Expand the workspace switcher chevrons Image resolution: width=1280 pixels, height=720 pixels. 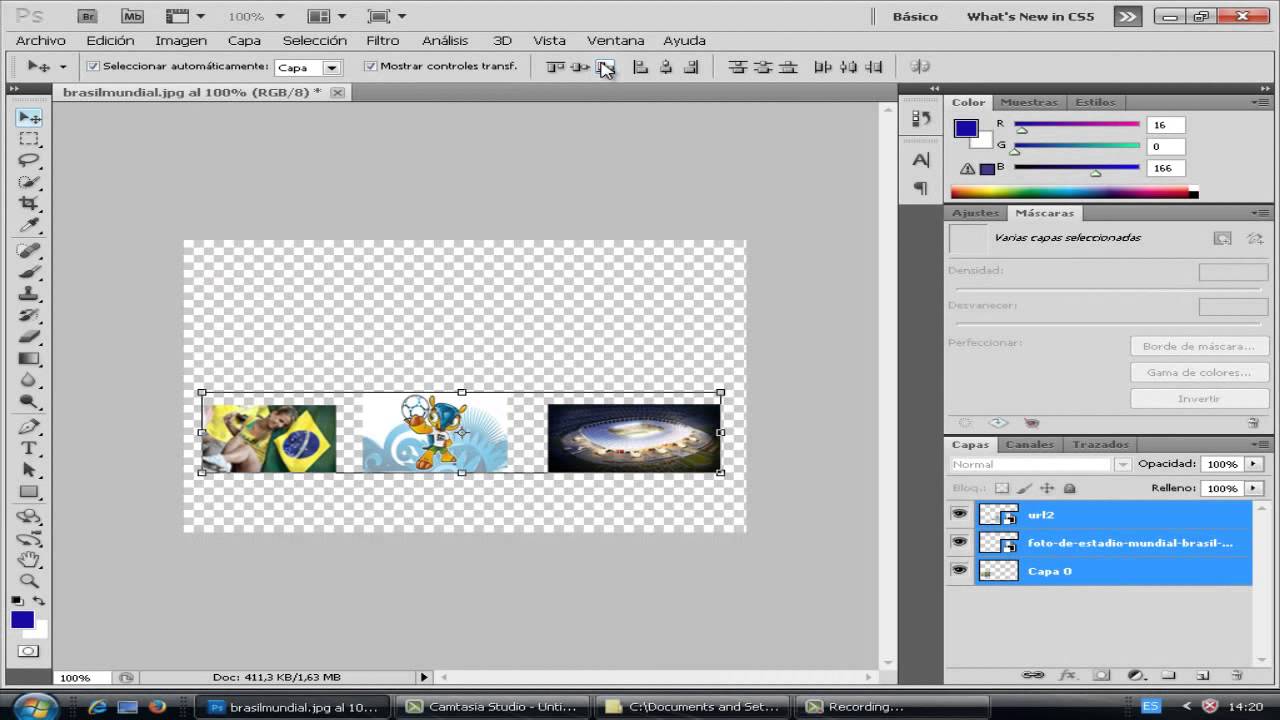[1127, 16]
